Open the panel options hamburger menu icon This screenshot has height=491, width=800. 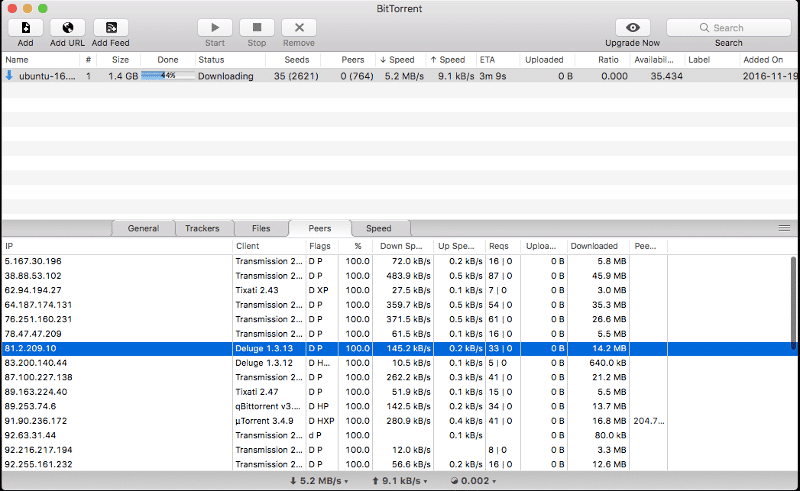(784, 228)
